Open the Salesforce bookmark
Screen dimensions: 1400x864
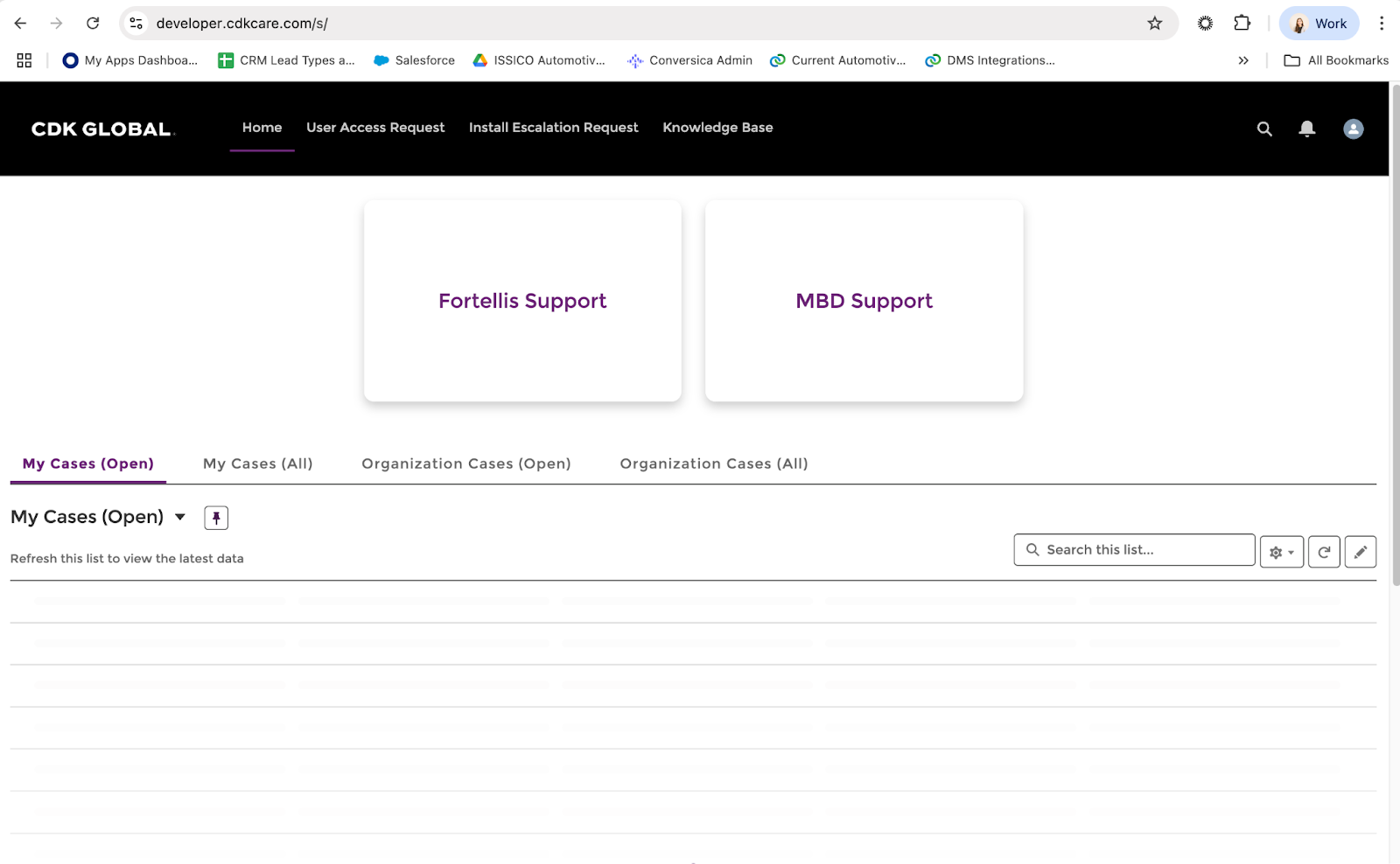[x=415, y=60]
